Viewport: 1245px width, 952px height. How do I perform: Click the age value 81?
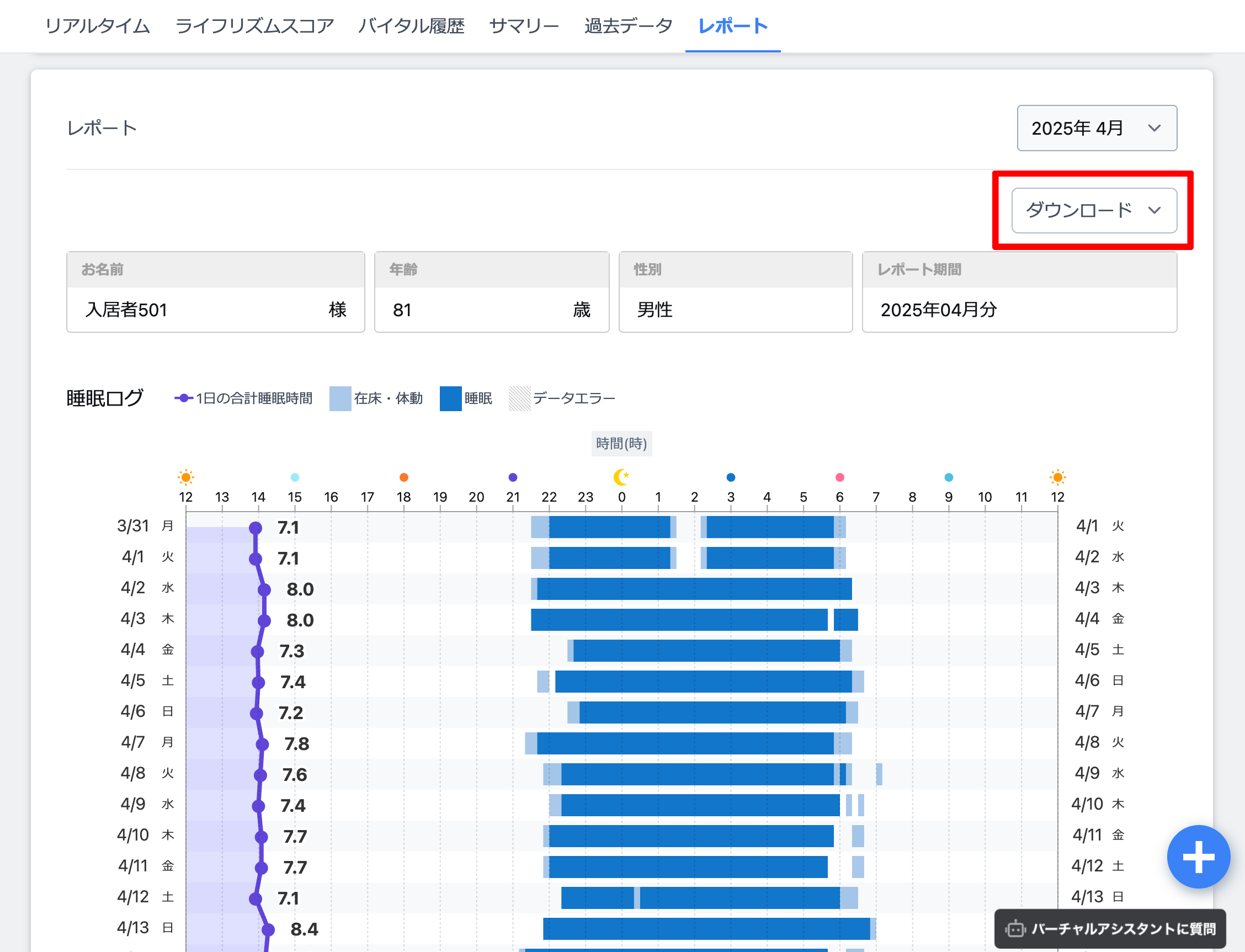pyautogui.click(x=402, y=310)
